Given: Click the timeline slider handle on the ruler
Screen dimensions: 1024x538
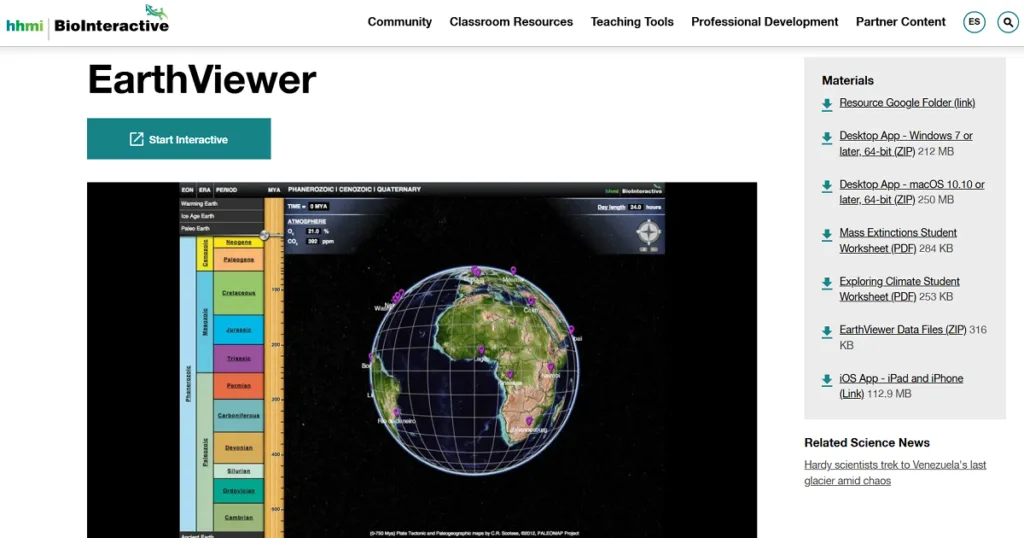Looking at the screenshot, I should pos(266,235).
